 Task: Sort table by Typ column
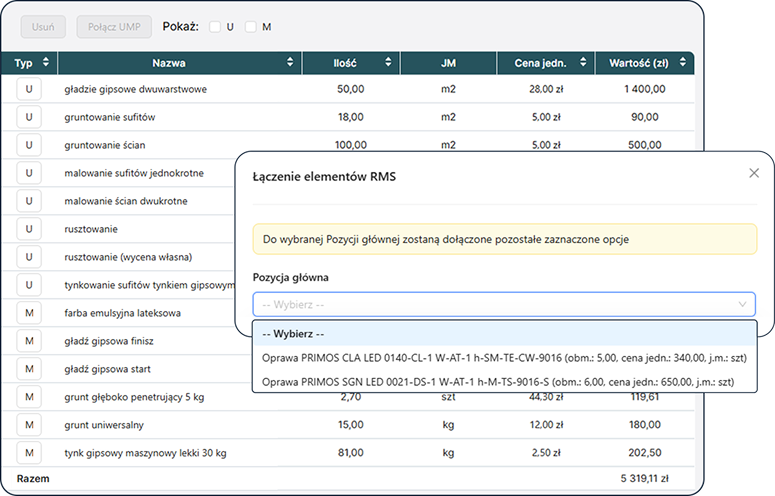(46, 64)
